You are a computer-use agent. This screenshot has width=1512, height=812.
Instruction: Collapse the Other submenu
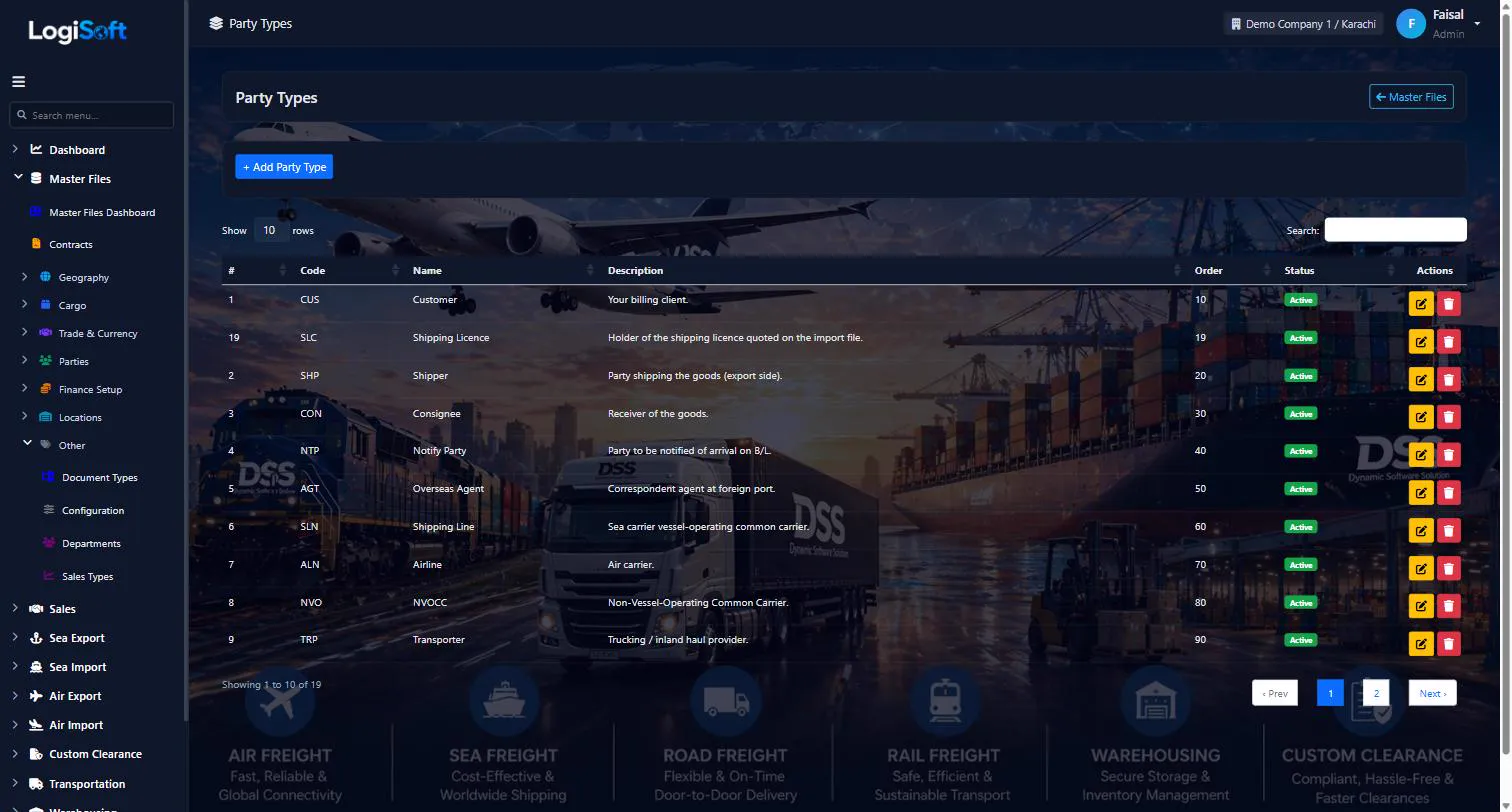pos(27,444)
